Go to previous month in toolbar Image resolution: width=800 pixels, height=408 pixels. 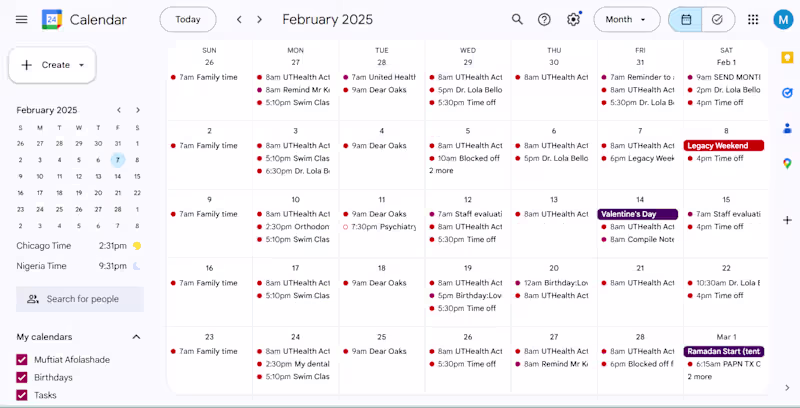[x=239, y=19]
